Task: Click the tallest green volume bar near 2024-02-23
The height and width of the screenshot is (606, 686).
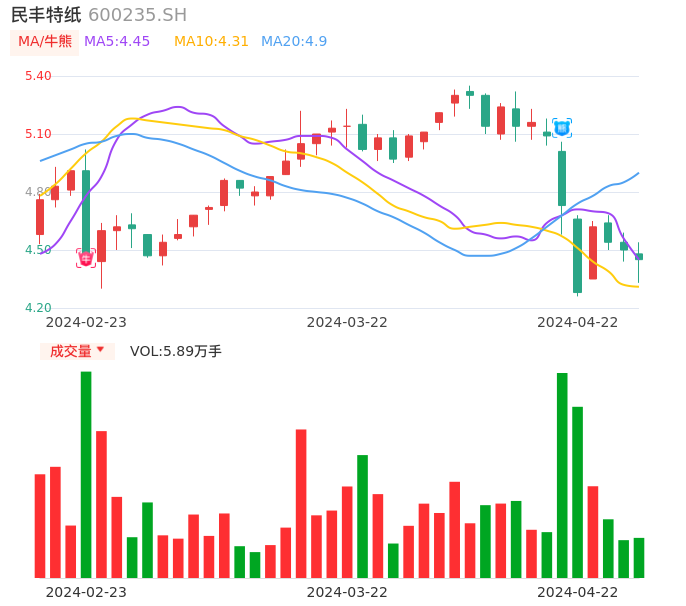Action: (86, 475)
